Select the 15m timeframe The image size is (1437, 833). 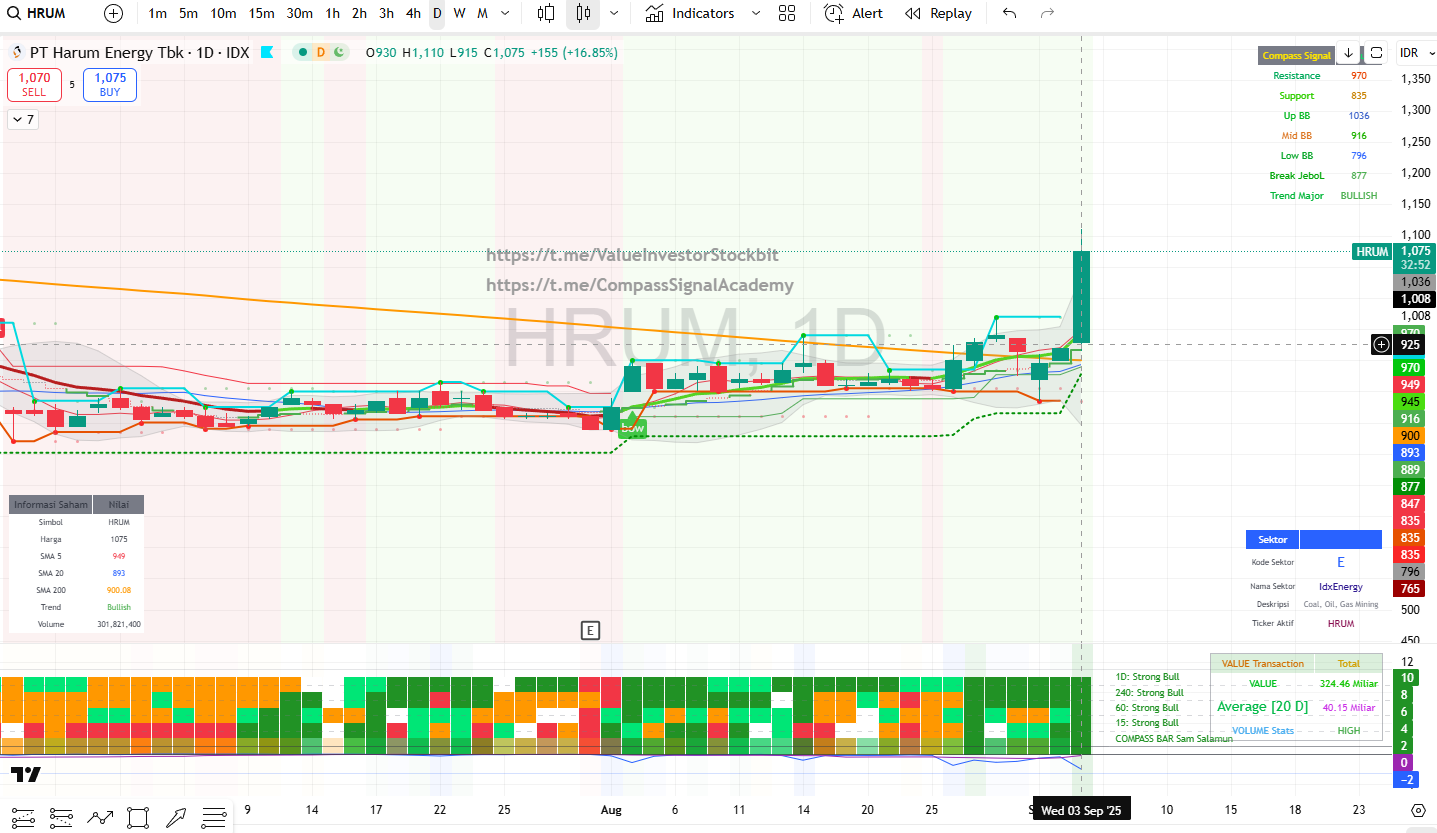pyautogui.click(x=261, y=13)
